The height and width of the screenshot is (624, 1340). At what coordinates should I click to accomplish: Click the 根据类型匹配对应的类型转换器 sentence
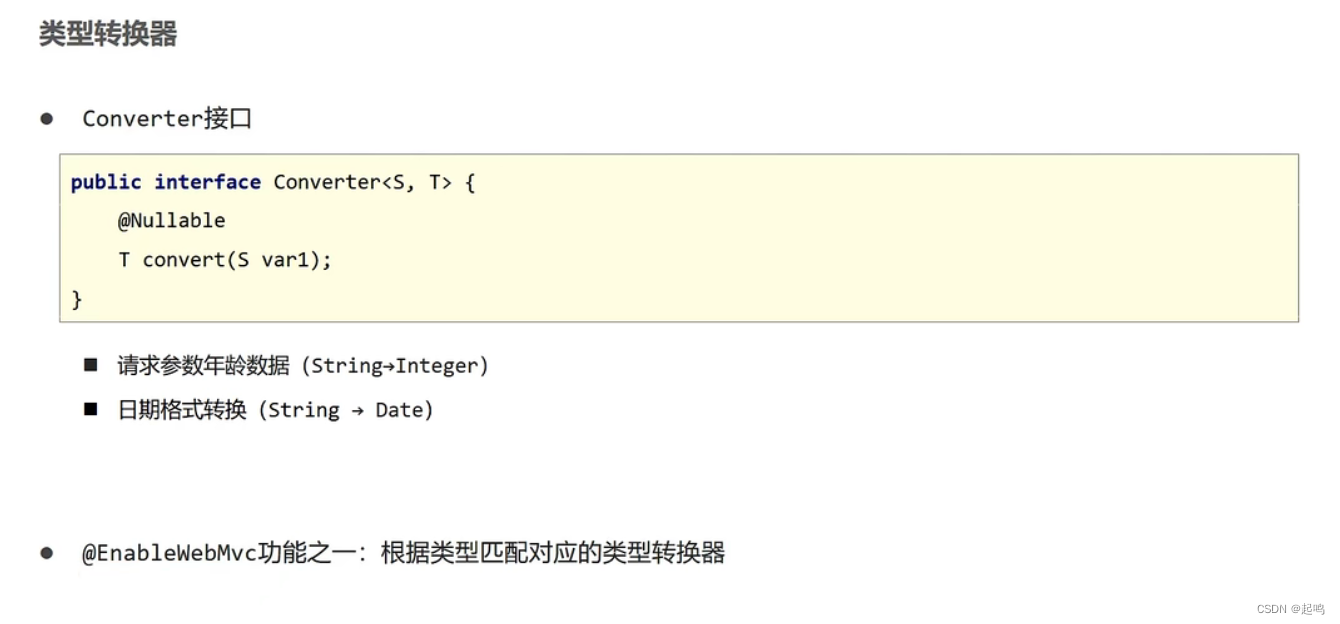tap(553, 553)
